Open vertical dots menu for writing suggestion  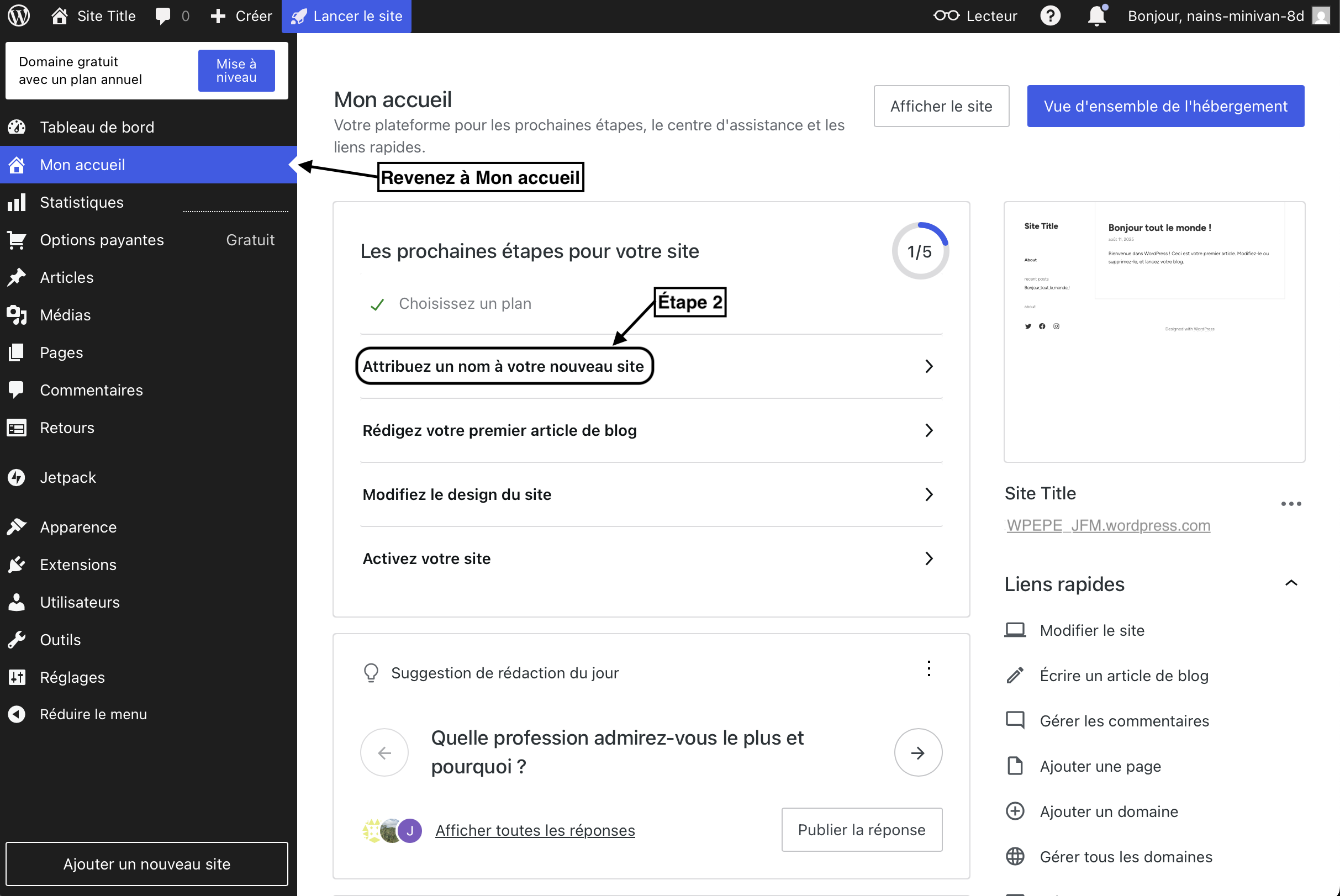click(x=928, y=668)
